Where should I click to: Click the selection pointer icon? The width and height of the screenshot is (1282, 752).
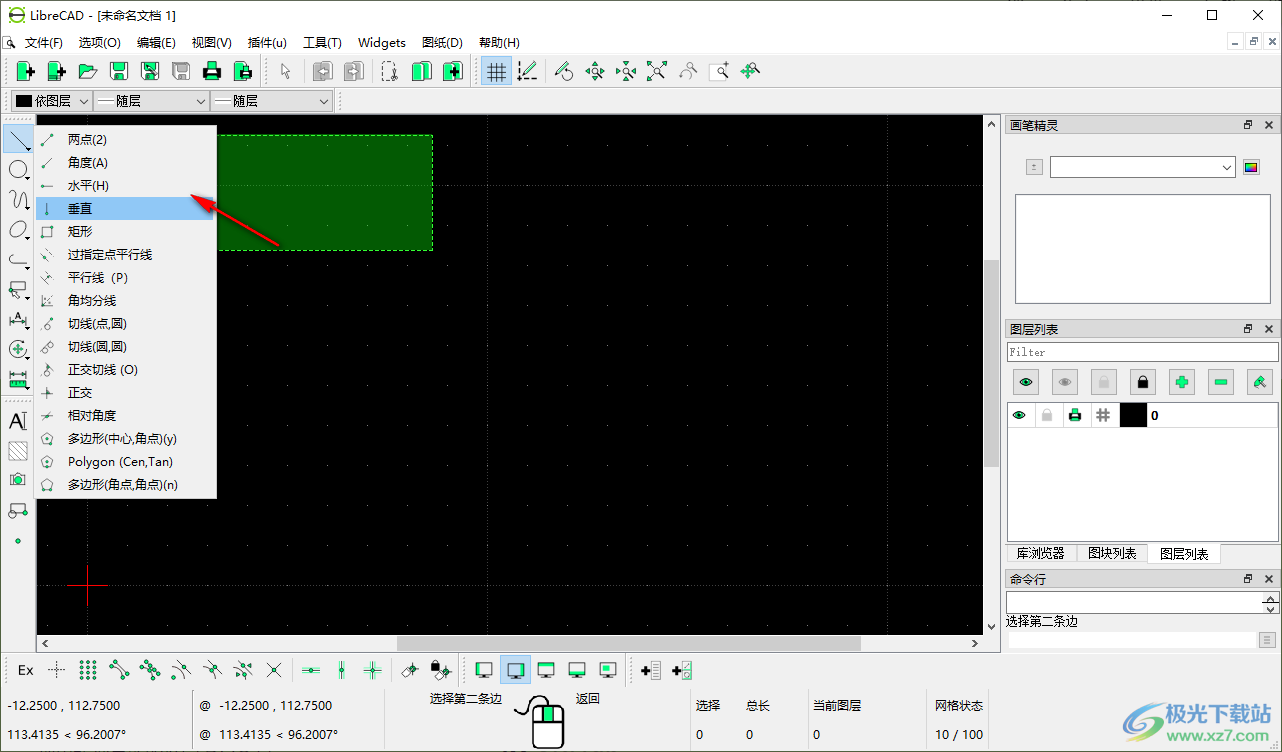point(285,71)
